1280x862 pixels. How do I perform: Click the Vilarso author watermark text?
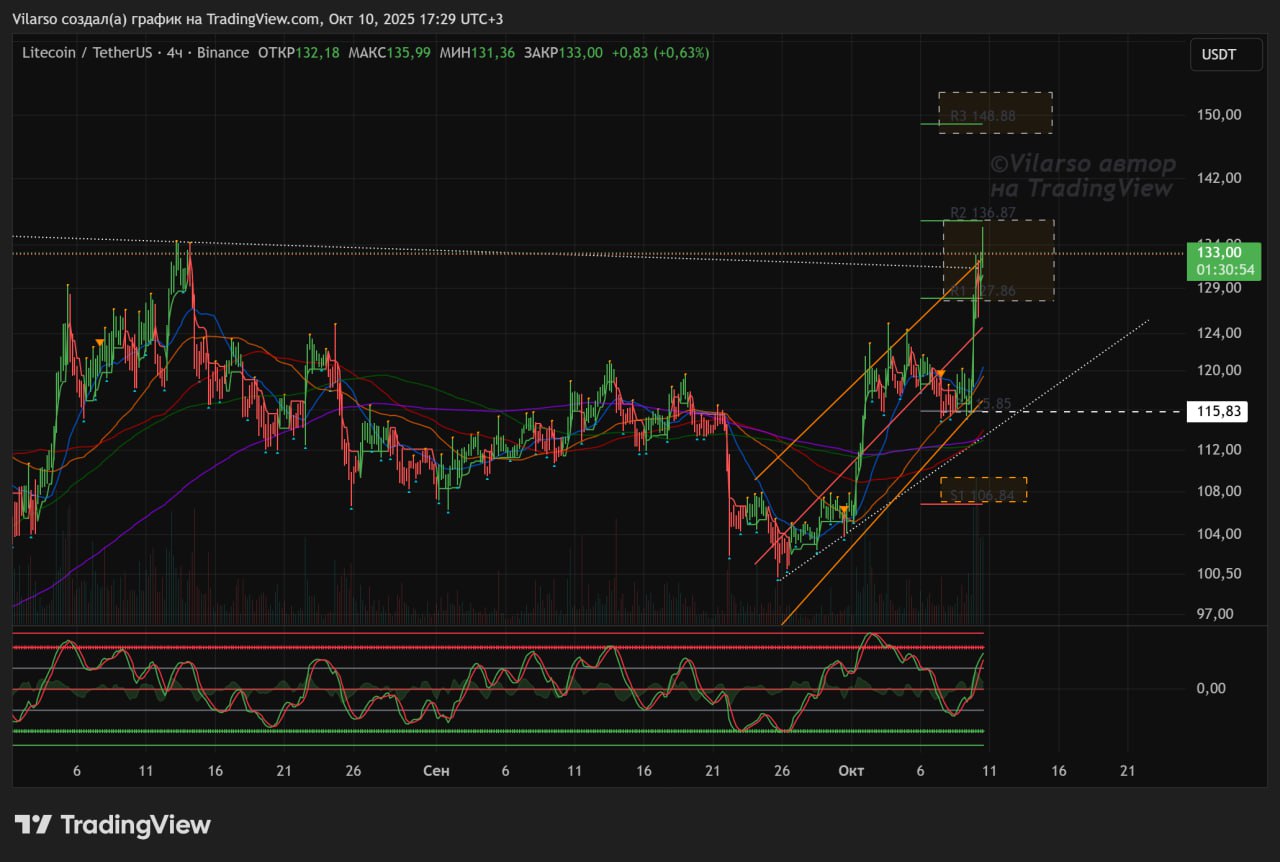click(1082, 175)
